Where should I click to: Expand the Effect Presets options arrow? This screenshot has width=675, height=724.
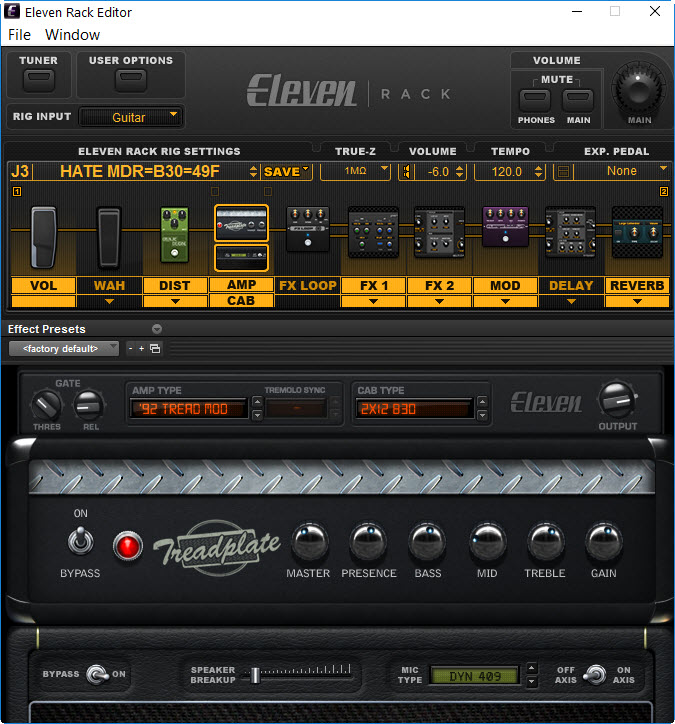pyautogui.click(x=157, y=329)
